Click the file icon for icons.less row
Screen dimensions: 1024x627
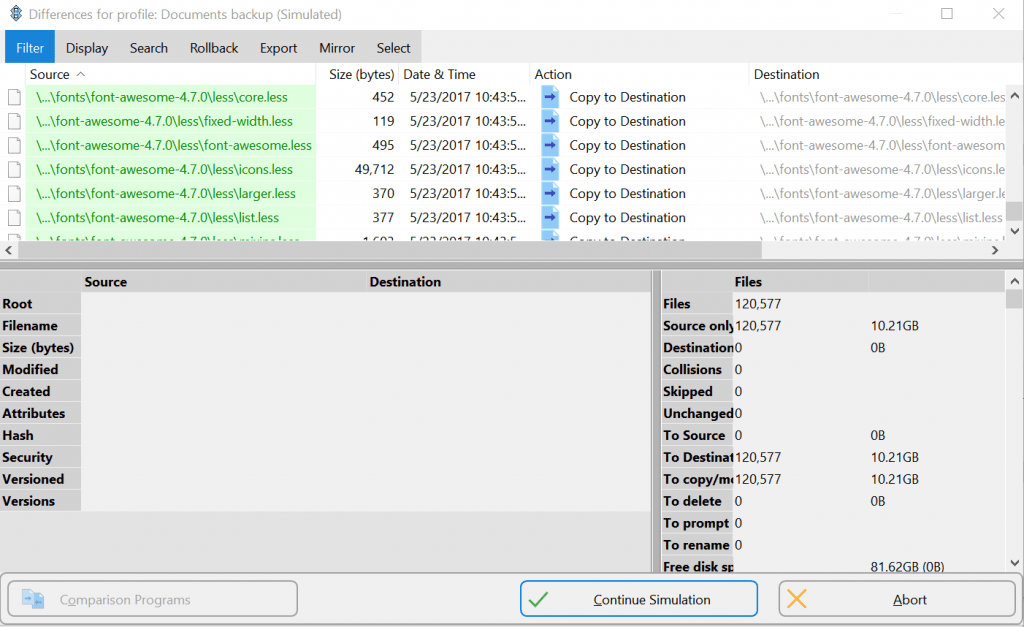[14, 170]
